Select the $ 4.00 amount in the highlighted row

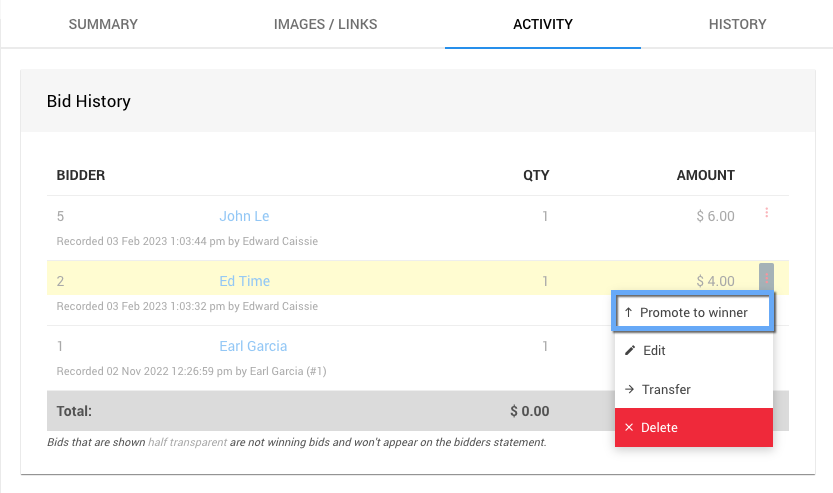pos(715,281)
